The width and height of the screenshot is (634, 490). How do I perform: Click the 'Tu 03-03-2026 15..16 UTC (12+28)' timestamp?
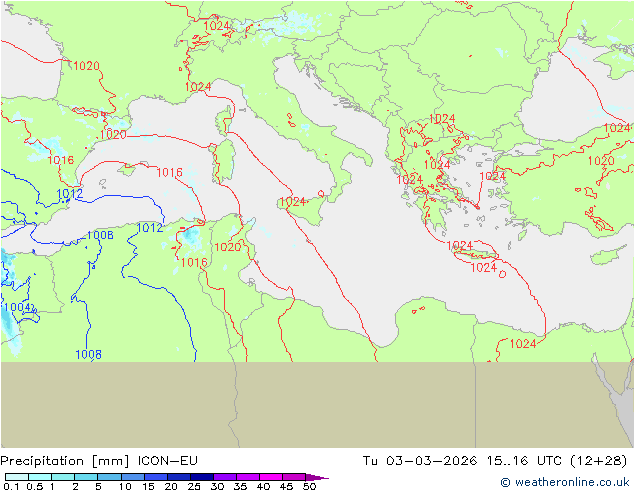(495, 461)
